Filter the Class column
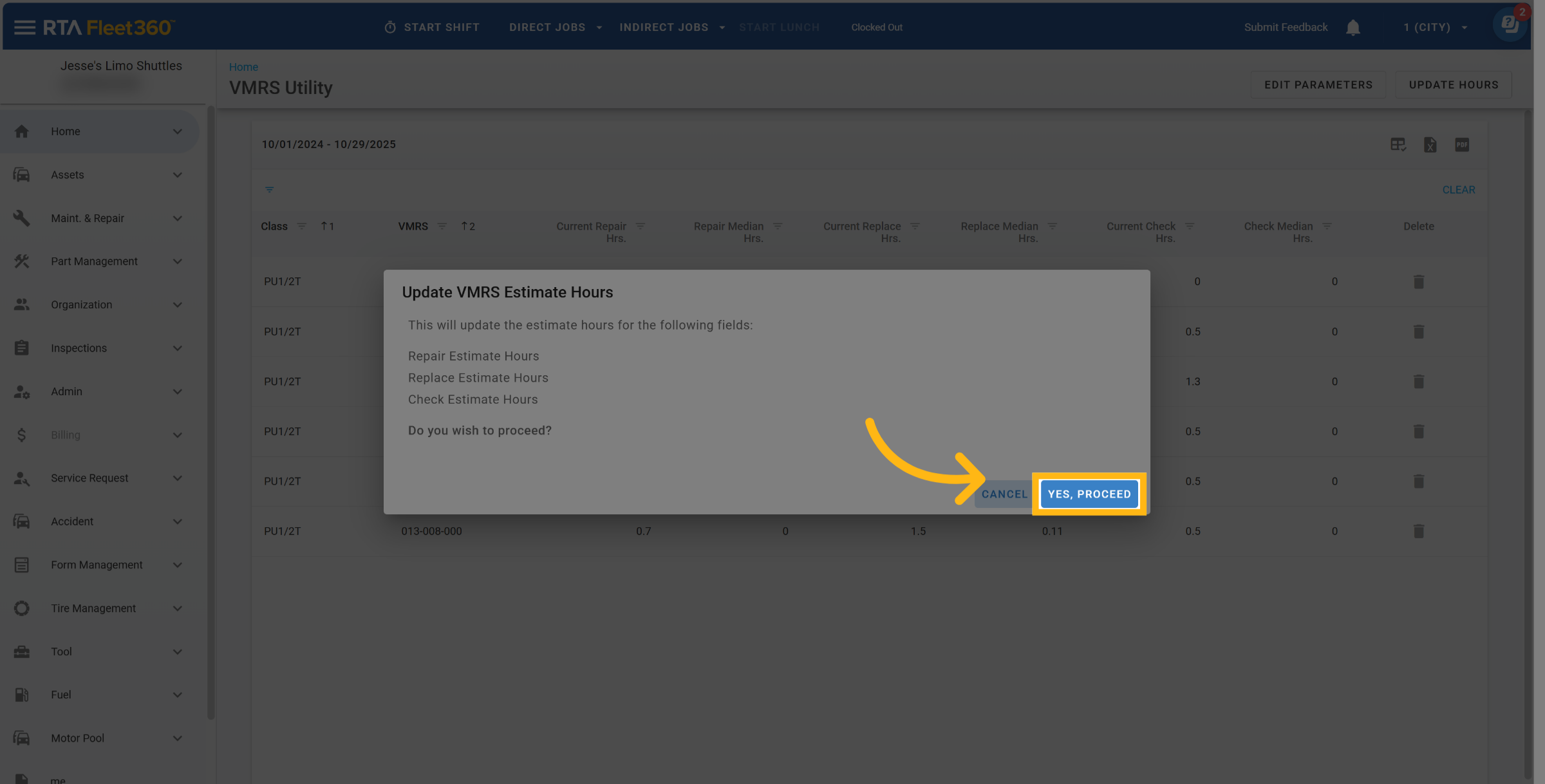Image resolution: width=1545 pixels, height=784 pixels. coord(301,227)
